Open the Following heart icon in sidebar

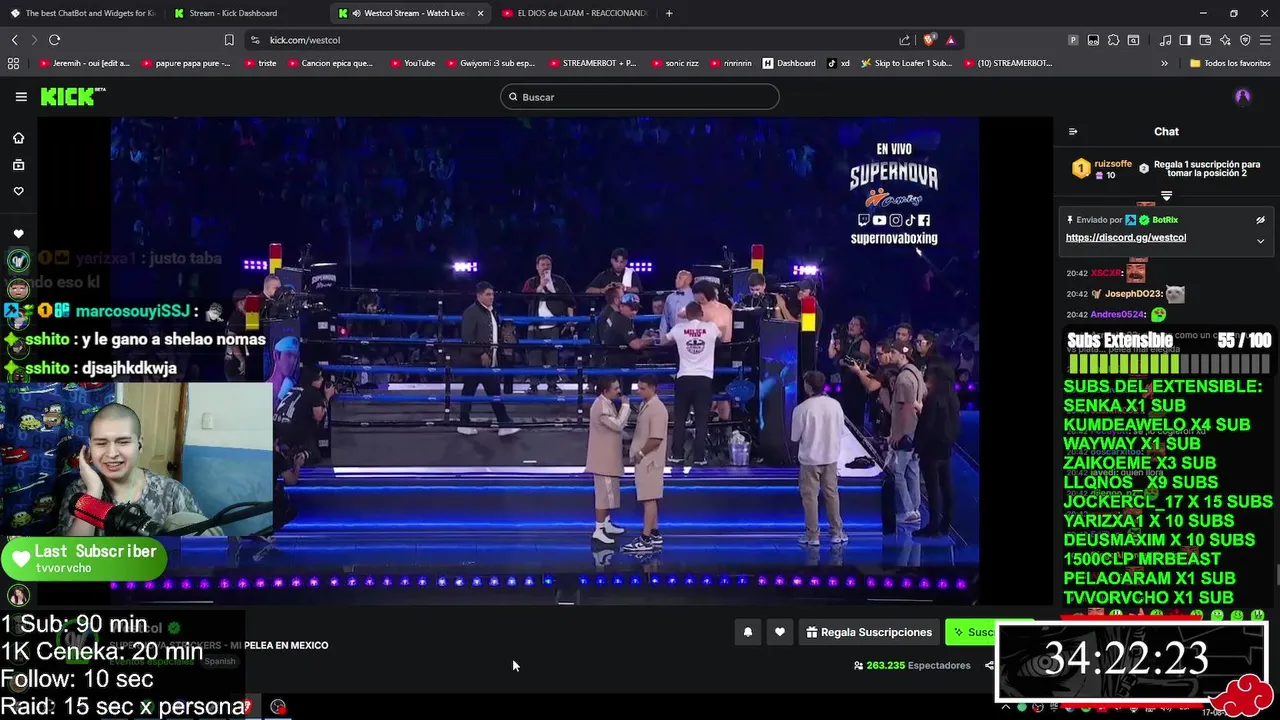18,191
